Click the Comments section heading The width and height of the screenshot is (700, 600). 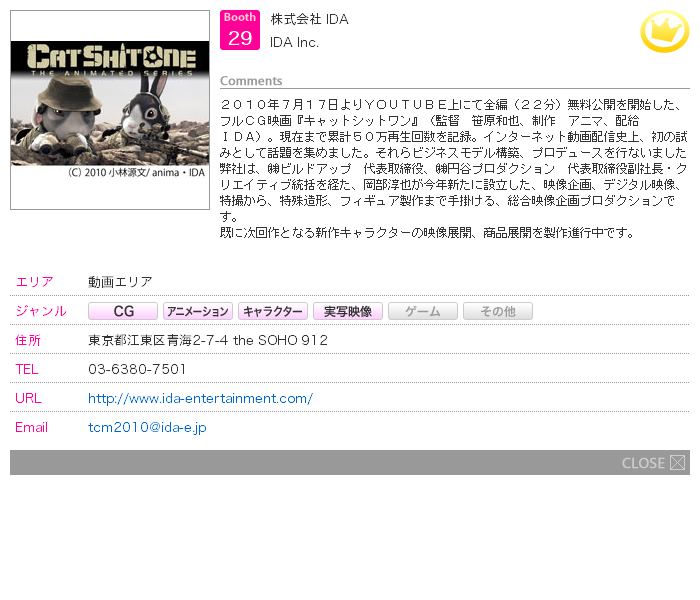251,81
